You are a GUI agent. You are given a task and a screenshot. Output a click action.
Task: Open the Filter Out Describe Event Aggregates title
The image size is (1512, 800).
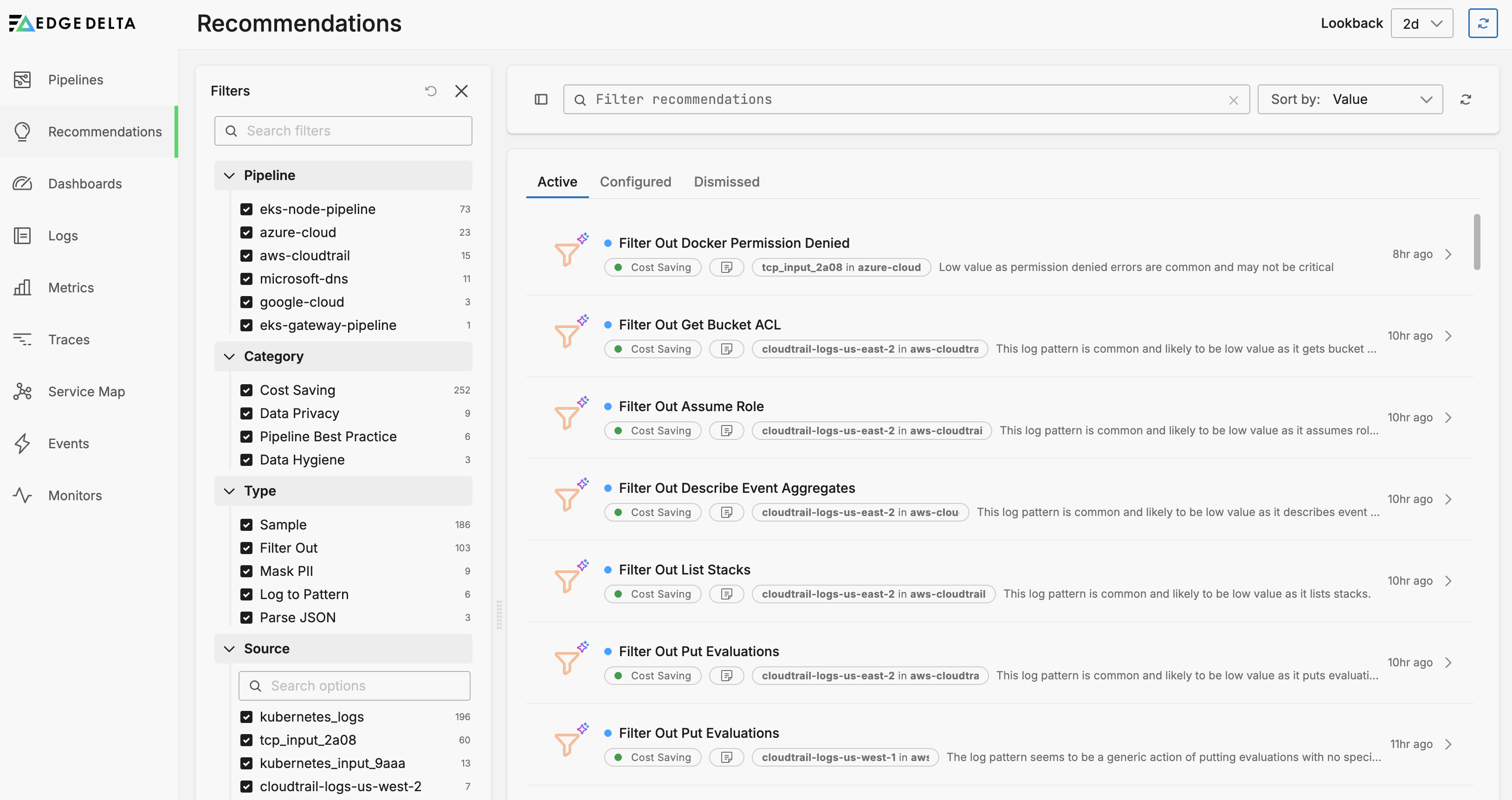[x=737, y=488]
